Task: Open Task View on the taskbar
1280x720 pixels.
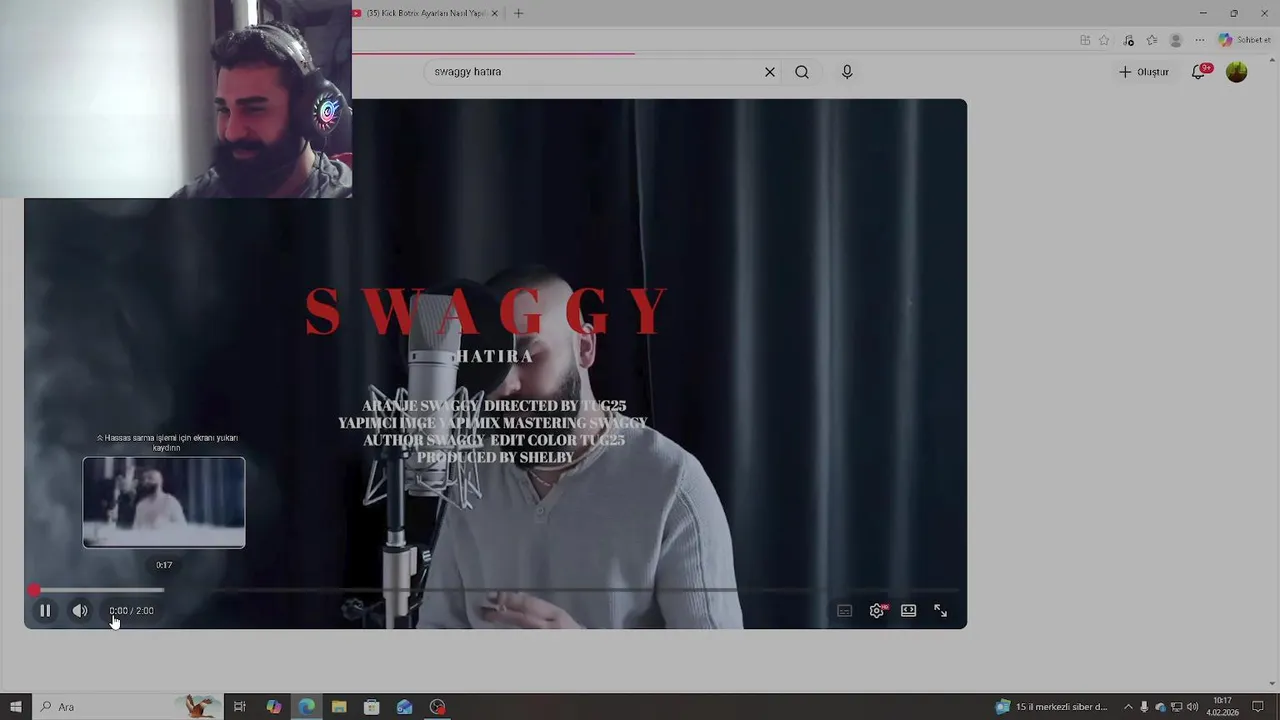Action: click(240, 707)
